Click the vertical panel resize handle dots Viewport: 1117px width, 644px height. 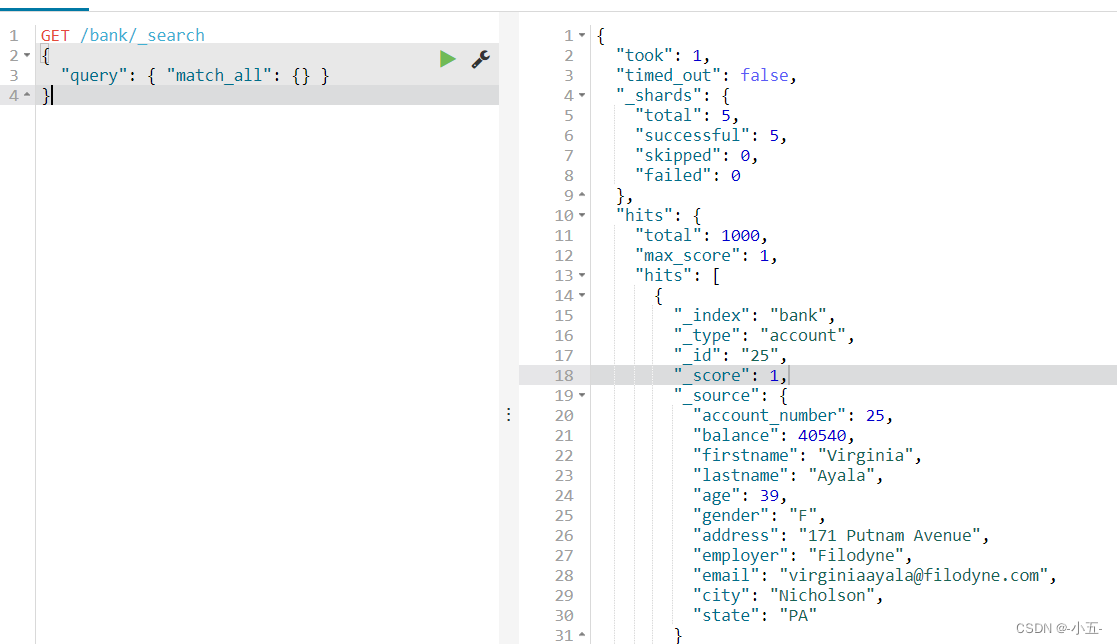(508, 413)
